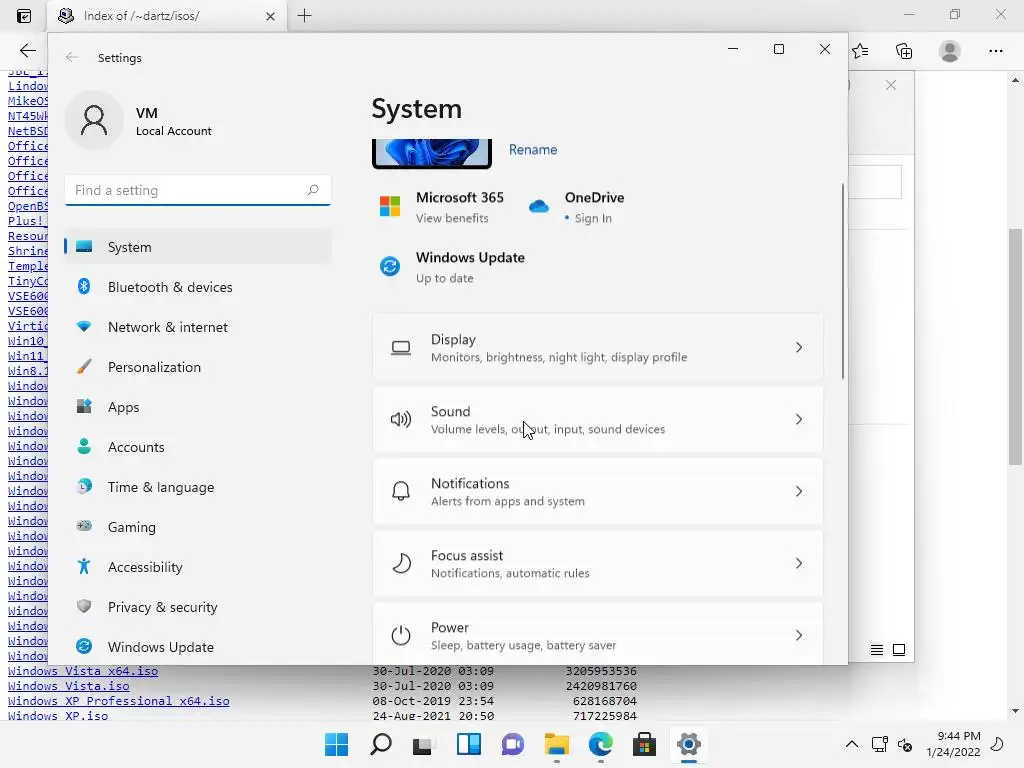This screenshot has width=1024, height=768.
Task: Show hidden system tray icons
Action: (x=852, y=744)
